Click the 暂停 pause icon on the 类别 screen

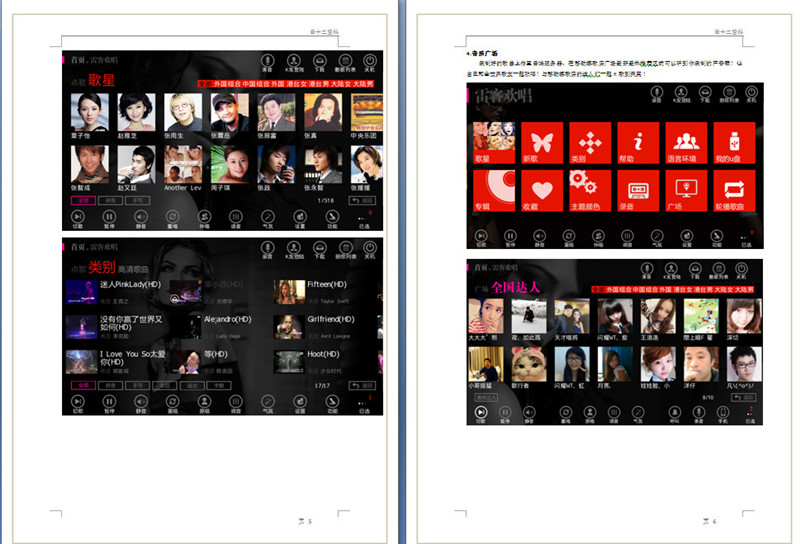109,404
